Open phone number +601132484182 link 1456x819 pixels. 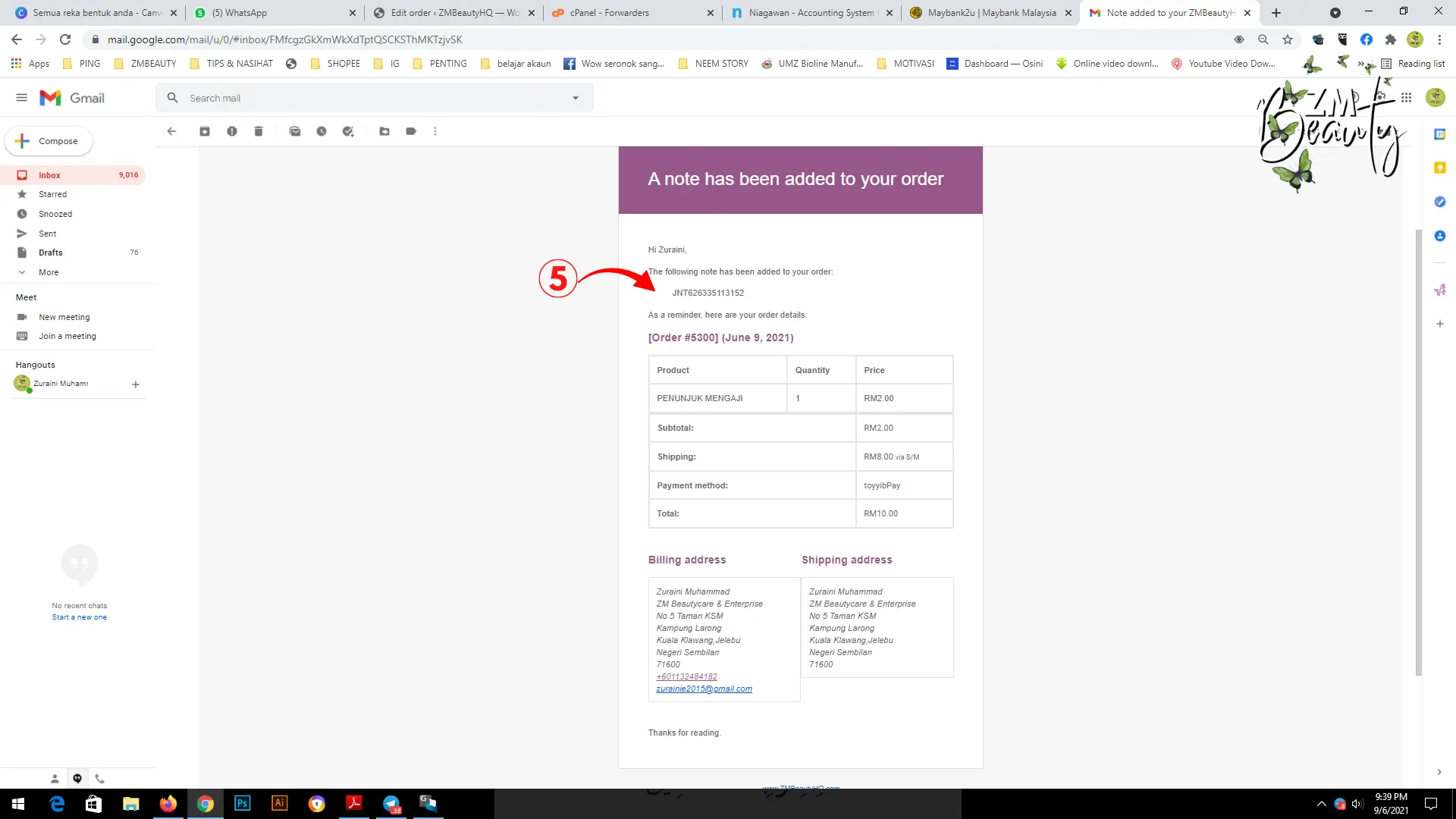click(x=686, y=676)
